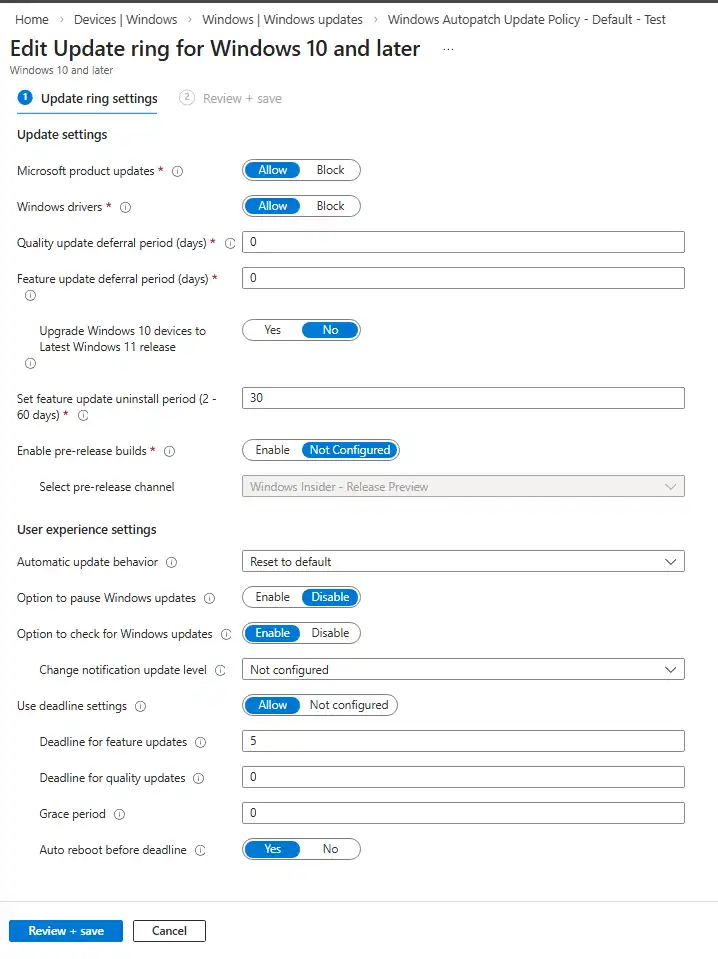Screen dimensions: 718x959
Task: Click the Review + save button
Action: click(x=65, y=930)
